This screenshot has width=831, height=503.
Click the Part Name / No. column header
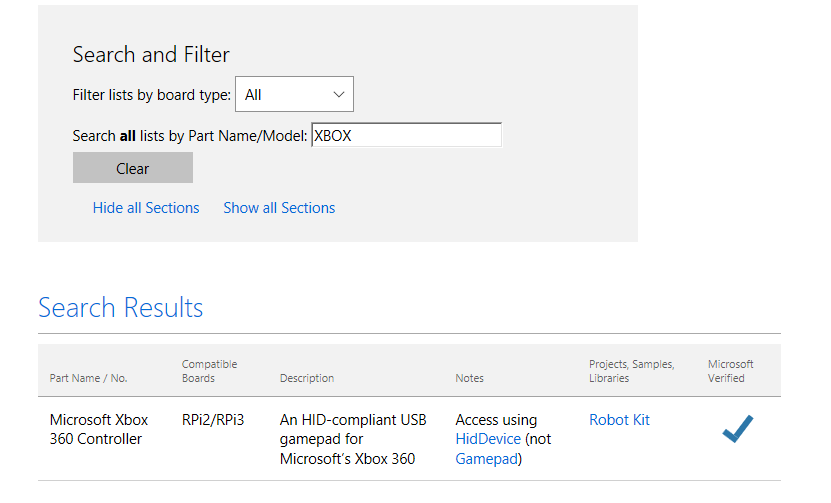tap(89, 378)
